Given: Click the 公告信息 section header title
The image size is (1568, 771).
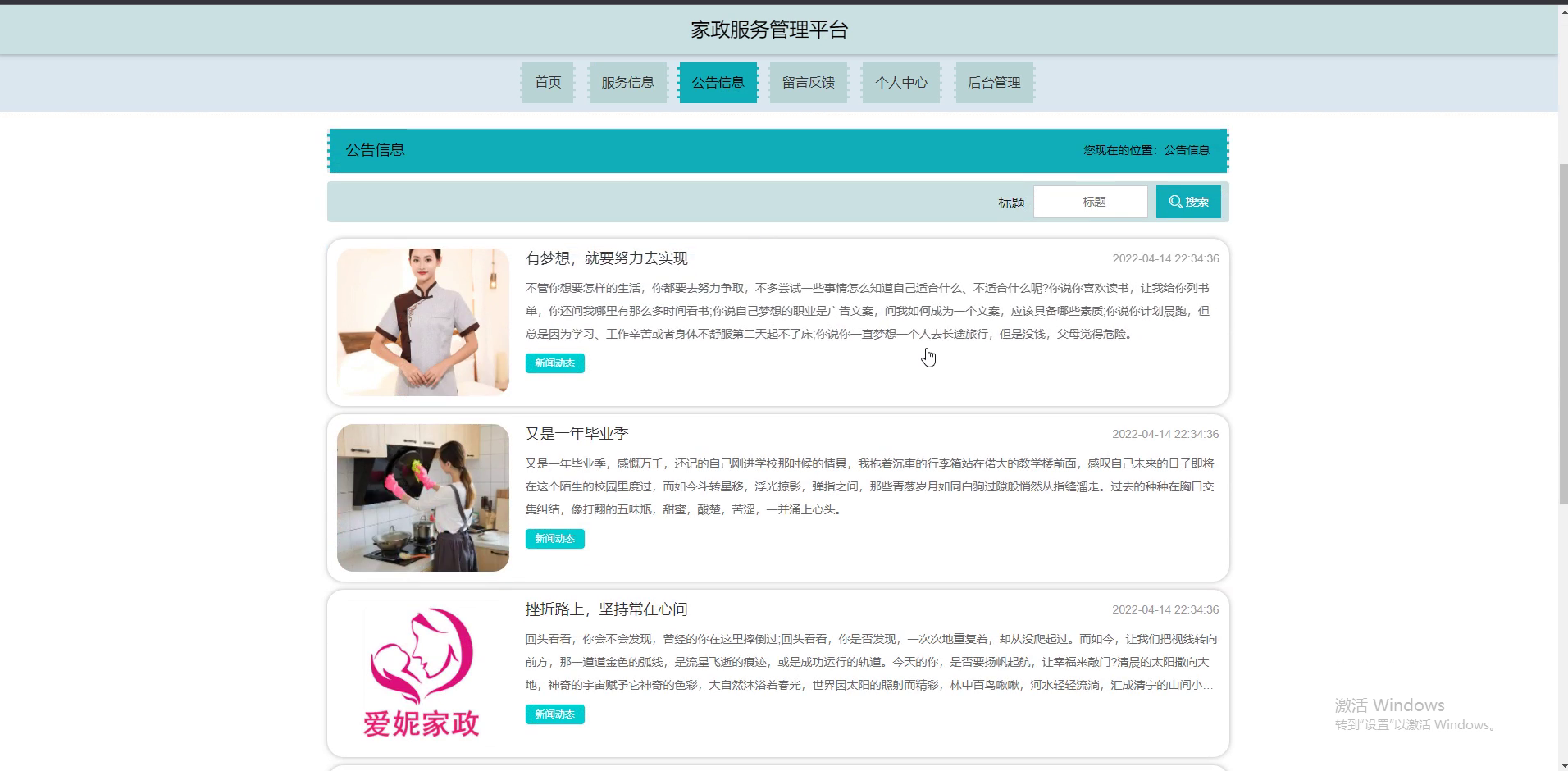Looking at the screenshot, I should 375,150.
